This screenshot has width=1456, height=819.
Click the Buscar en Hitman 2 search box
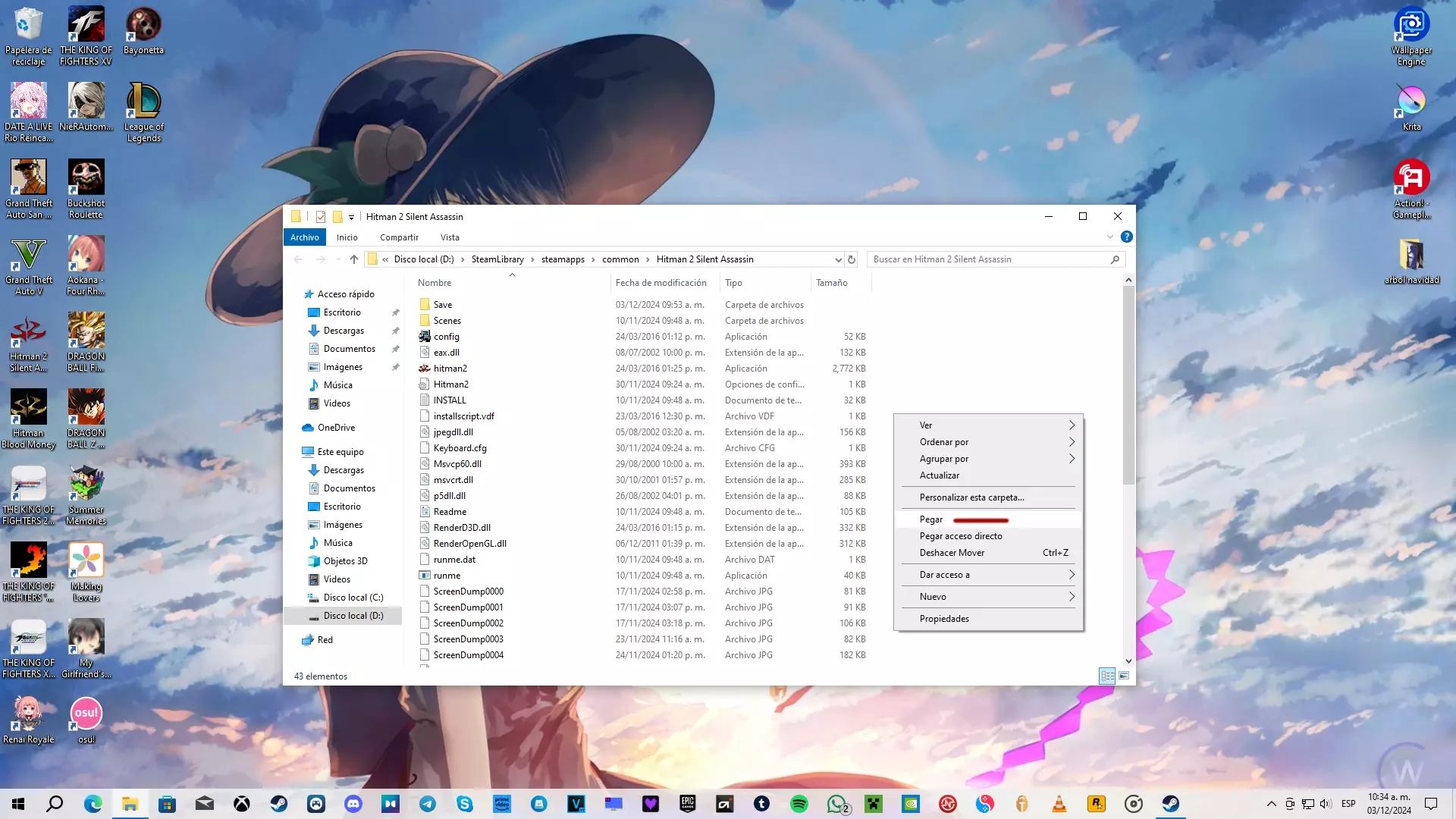(986, 259)
